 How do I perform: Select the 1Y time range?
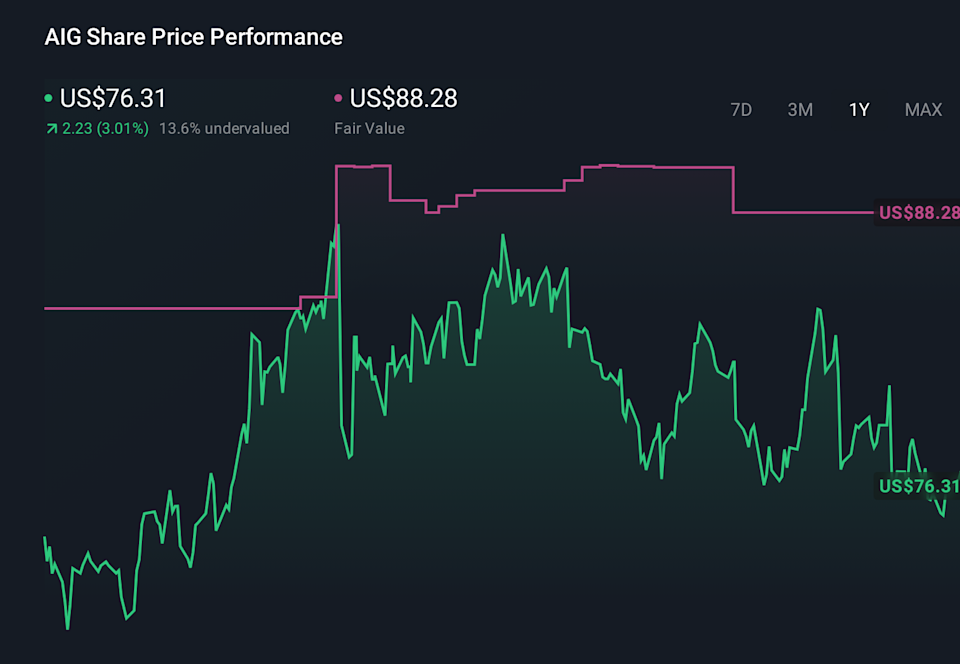tap(859, 110)
